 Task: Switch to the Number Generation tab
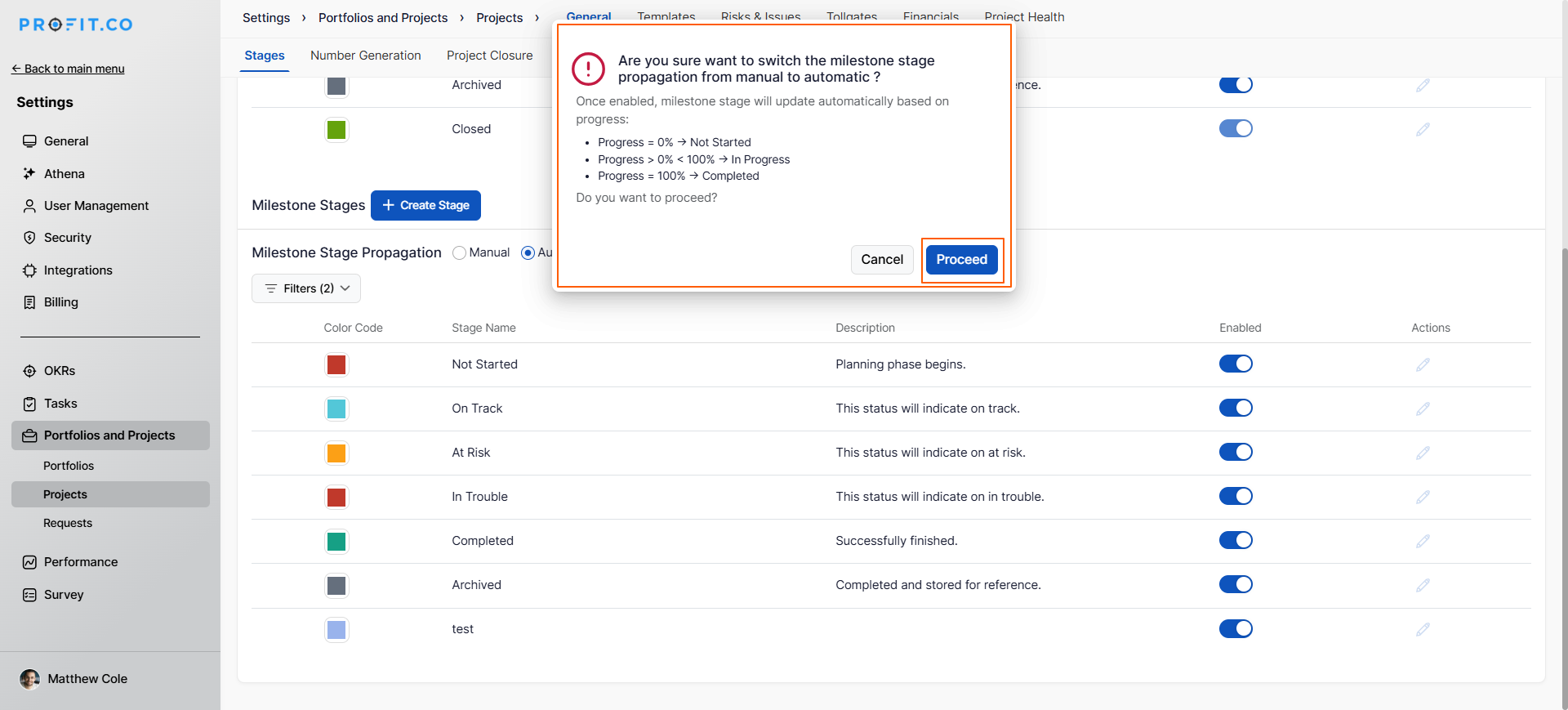coord(365,56)
